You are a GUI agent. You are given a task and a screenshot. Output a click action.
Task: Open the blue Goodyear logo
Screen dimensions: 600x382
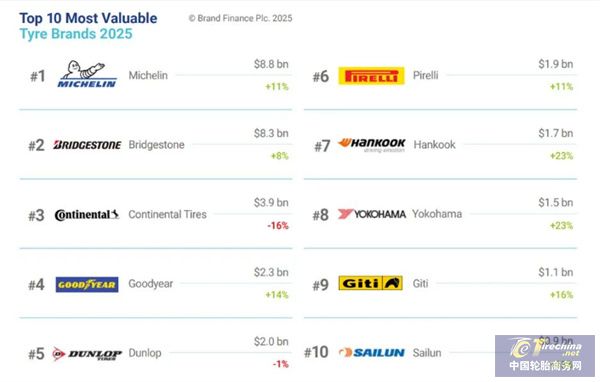pos(87,284)
